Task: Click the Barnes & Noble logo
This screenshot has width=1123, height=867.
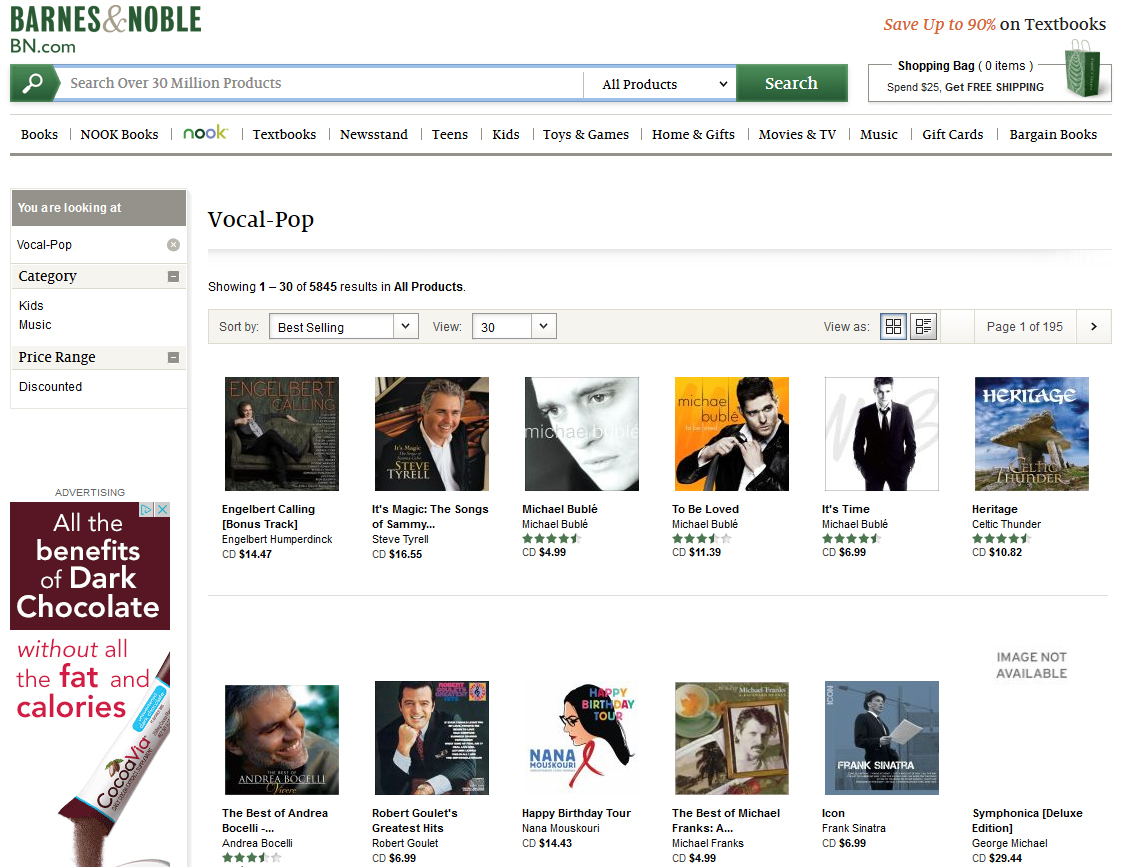Action: [x=104, y=27]
